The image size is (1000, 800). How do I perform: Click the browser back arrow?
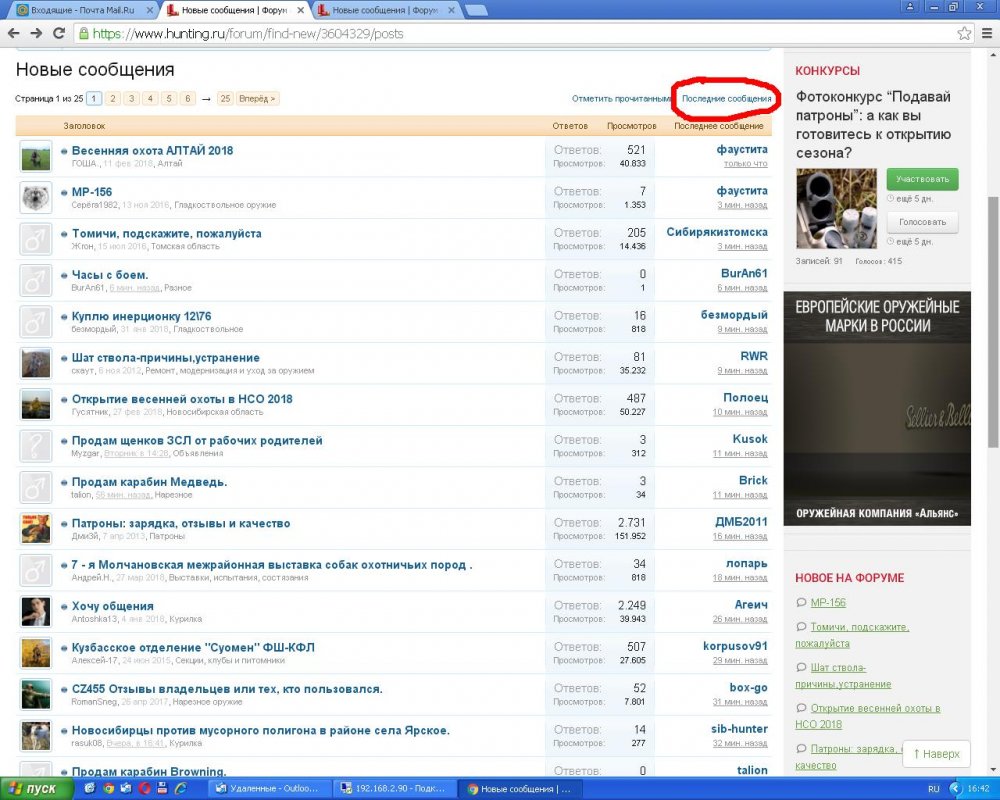pyautogui.click(x=13, y=32)
